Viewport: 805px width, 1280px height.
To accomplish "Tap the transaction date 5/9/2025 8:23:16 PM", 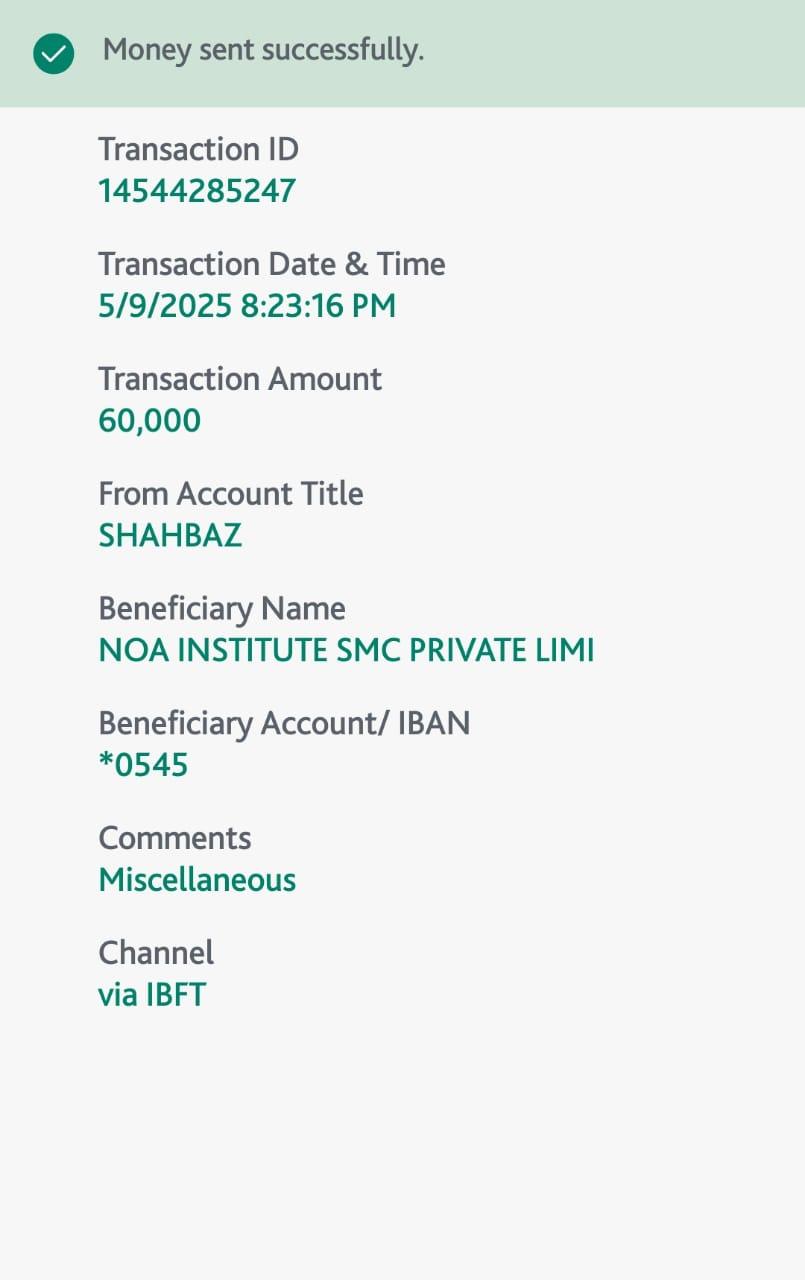I will [x=247, y=306].
